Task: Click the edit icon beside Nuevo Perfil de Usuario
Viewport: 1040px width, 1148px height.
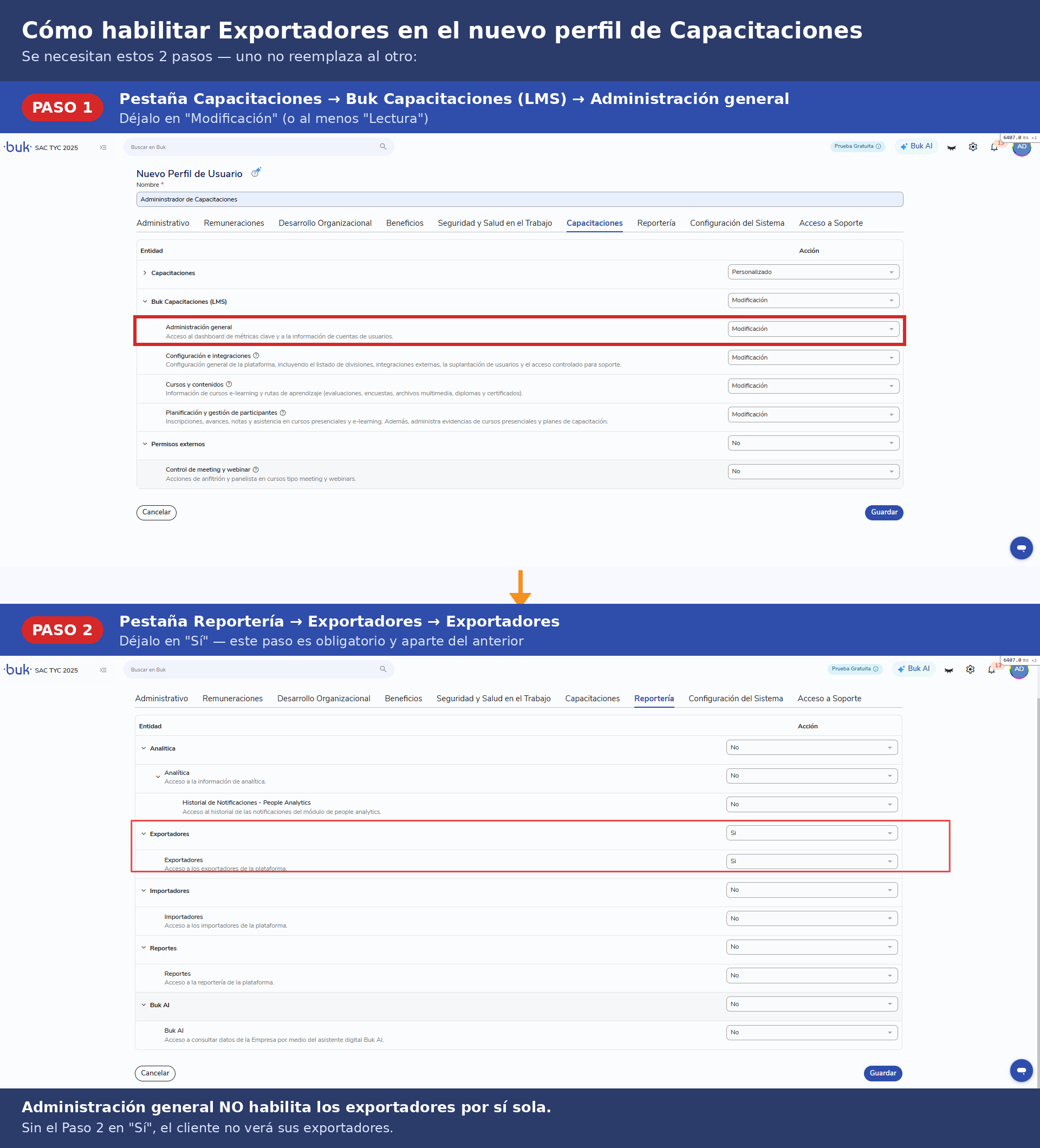Action: click(x=256, y=173)
